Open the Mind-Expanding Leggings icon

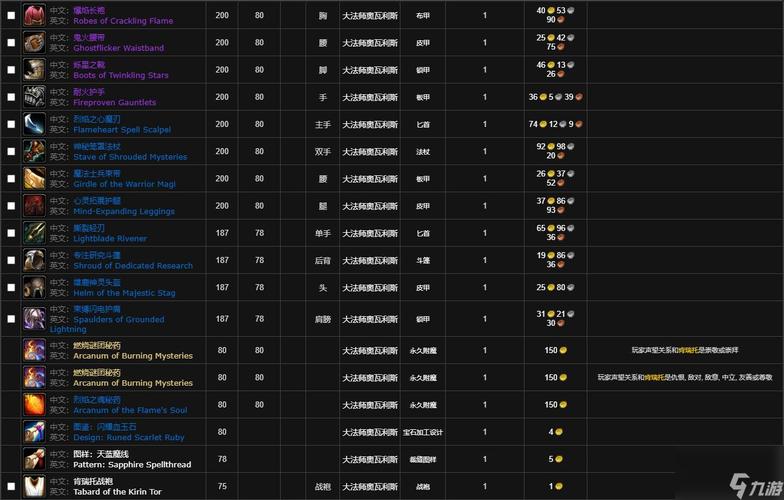click(34, 206)
